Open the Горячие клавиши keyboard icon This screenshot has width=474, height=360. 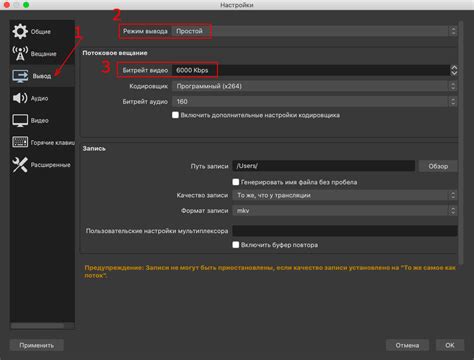(x=20, y=142)
